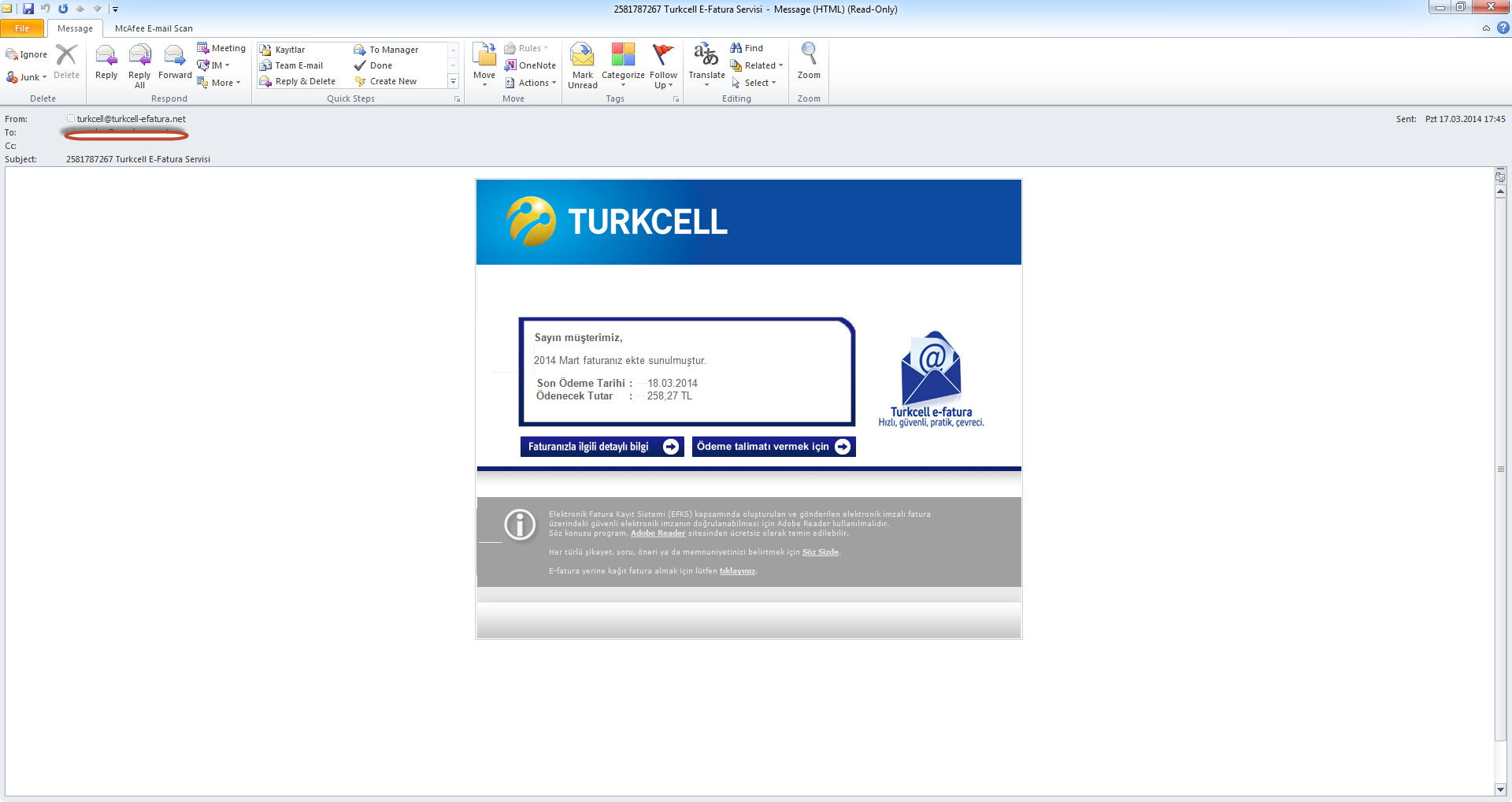1512x802 pixels.
Task: Click the scrollbar down arrow
Action: click(1500, 789)
